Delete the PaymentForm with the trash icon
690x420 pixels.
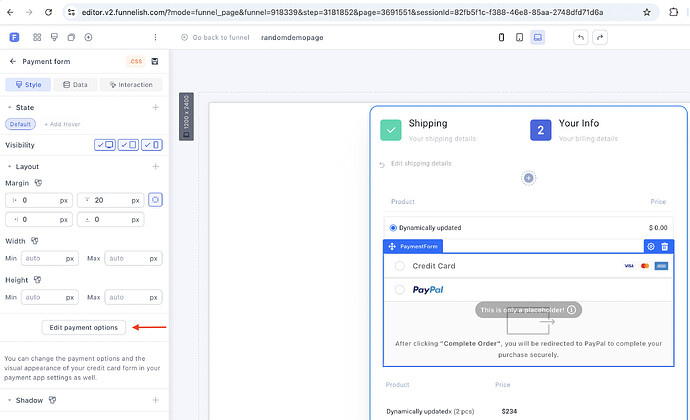pos(665,246)
